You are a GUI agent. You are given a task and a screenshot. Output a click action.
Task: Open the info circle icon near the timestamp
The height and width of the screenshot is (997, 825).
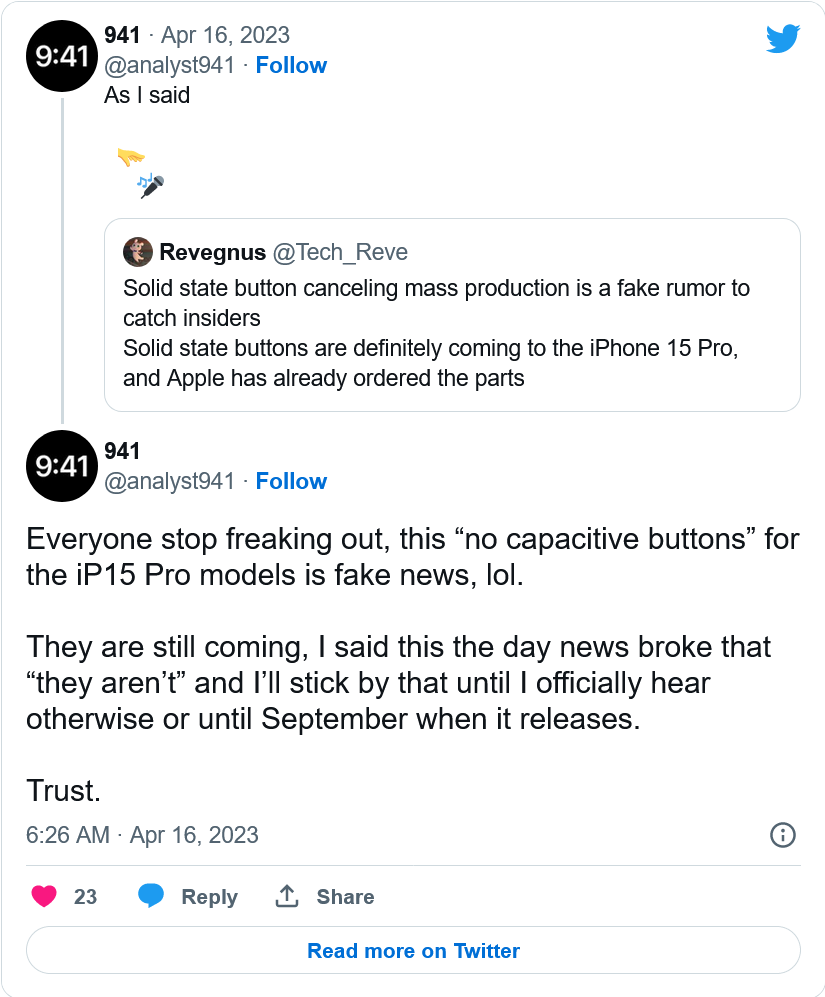pos(781,834)
